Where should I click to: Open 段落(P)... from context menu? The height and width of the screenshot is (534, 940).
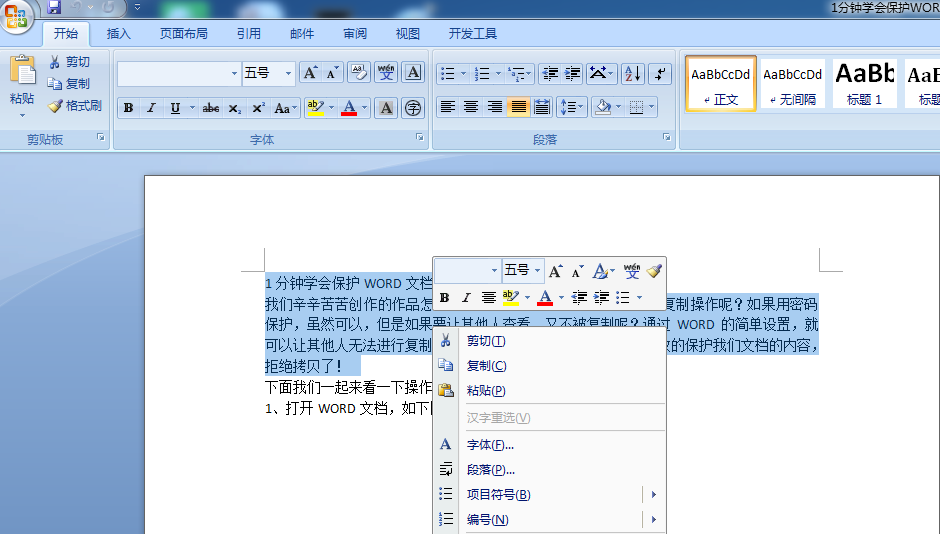550,470
